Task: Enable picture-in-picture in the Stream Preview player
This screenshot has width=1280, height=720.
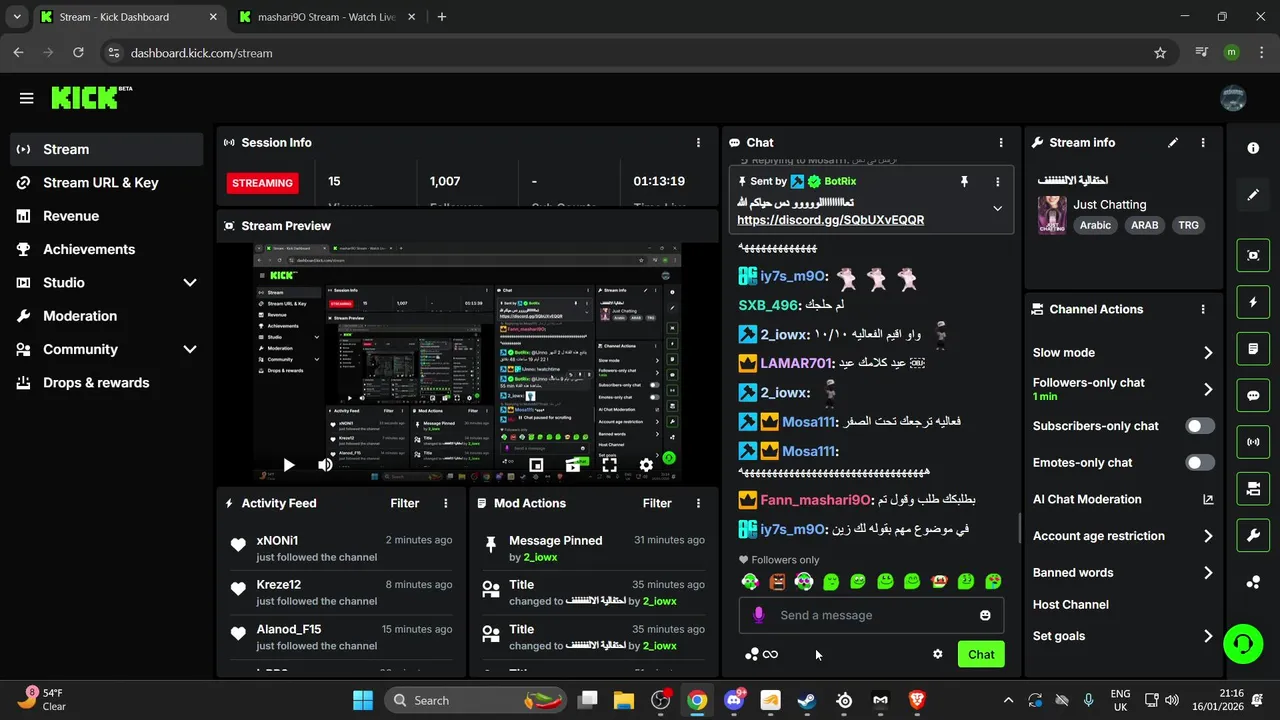Action: click(x=536, y=465)
